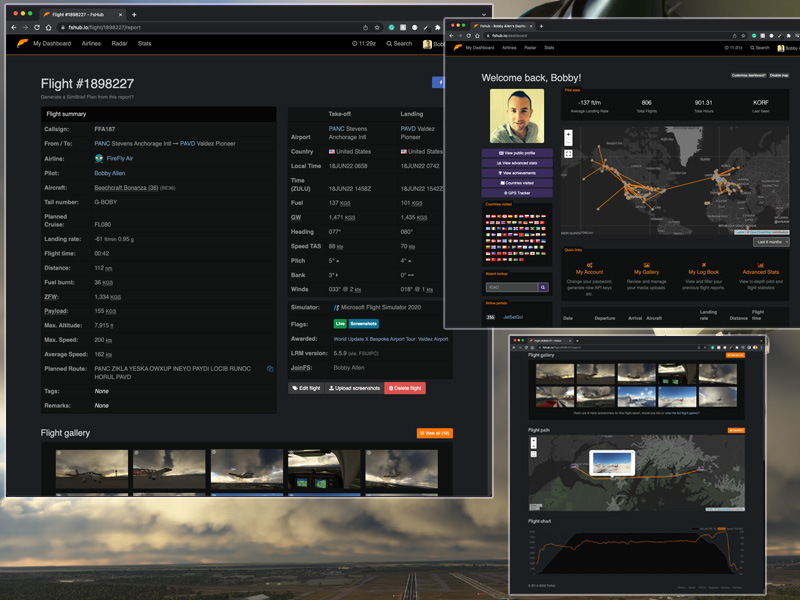The height and width of the screenshot is (600, 800).
Task: Toggle fullscreen on the Flight path map
Action: tap(534, 454)
